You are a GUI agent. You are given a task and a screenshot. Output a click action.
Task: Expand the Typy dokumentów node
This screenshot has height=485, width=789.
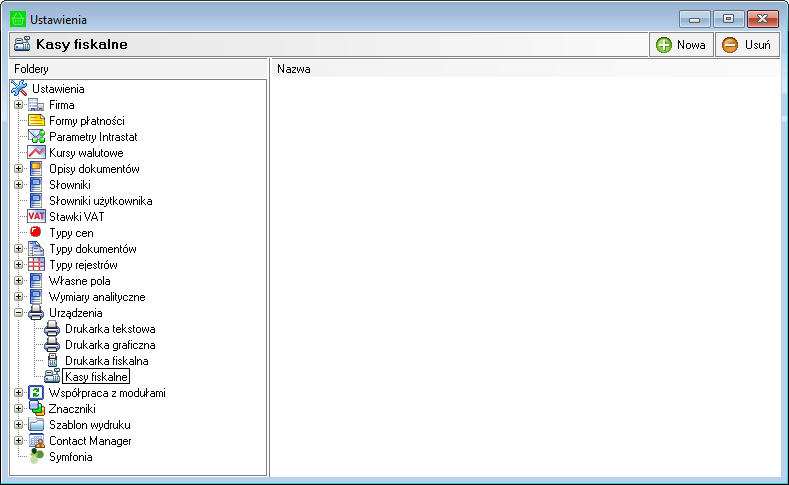(18, 249)
